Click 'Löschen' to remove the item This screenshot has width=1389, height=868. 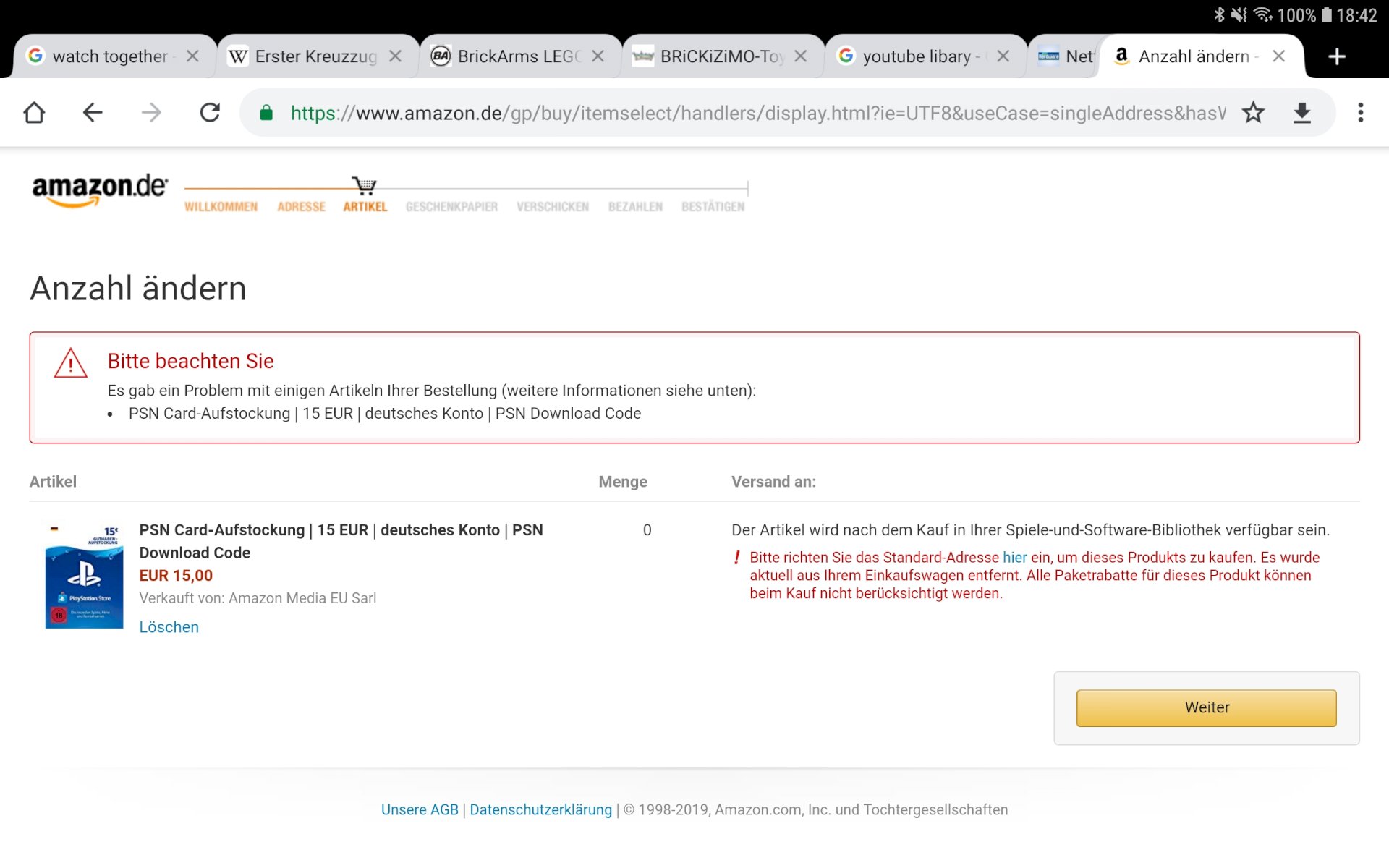coord(169,627)
